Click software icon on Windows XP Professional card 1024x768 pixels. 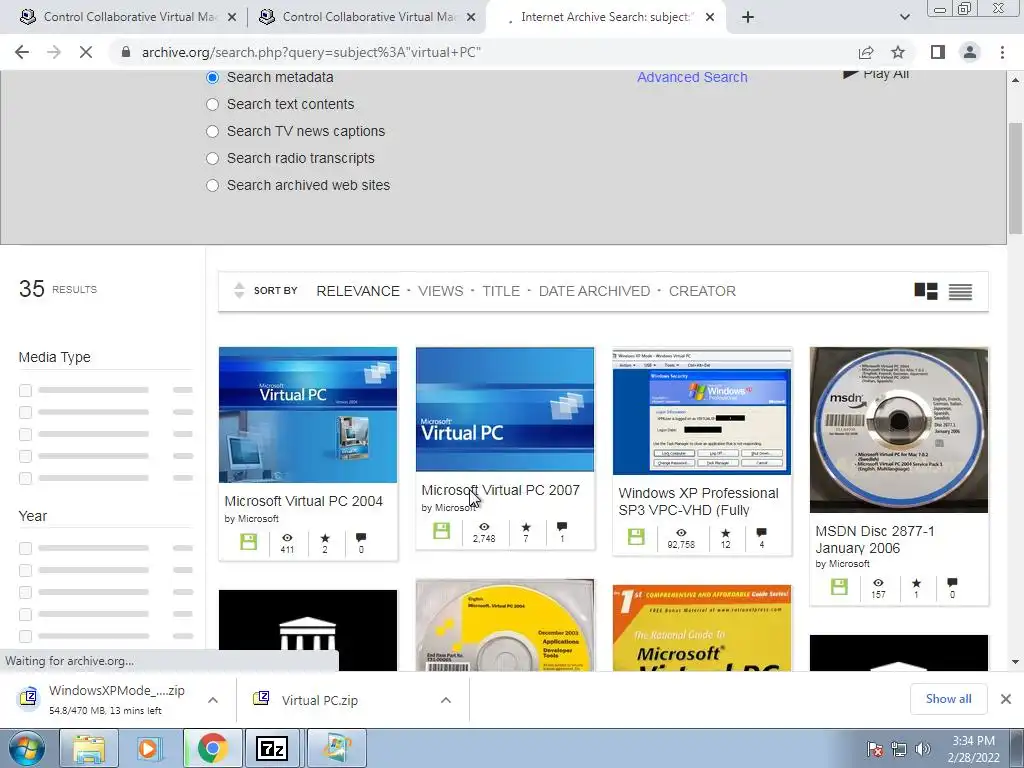[x=636, y=536]
